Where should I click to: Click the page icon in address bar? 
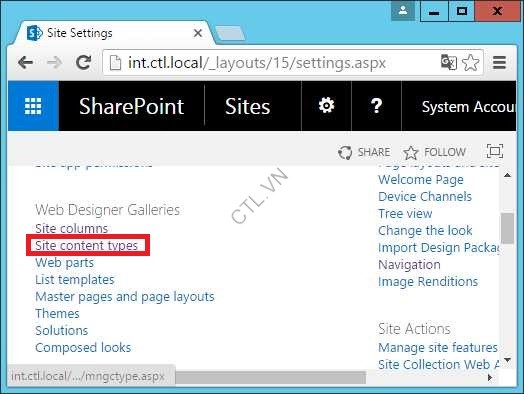tap(115, 63)
